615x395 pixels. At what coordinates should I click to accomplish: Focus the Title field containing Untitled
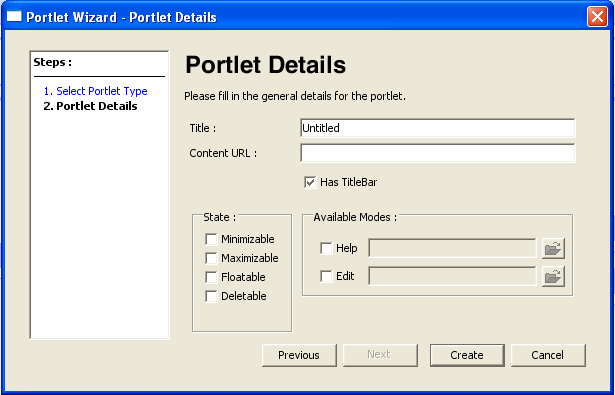pyautogui.click(x=437, y=128)
